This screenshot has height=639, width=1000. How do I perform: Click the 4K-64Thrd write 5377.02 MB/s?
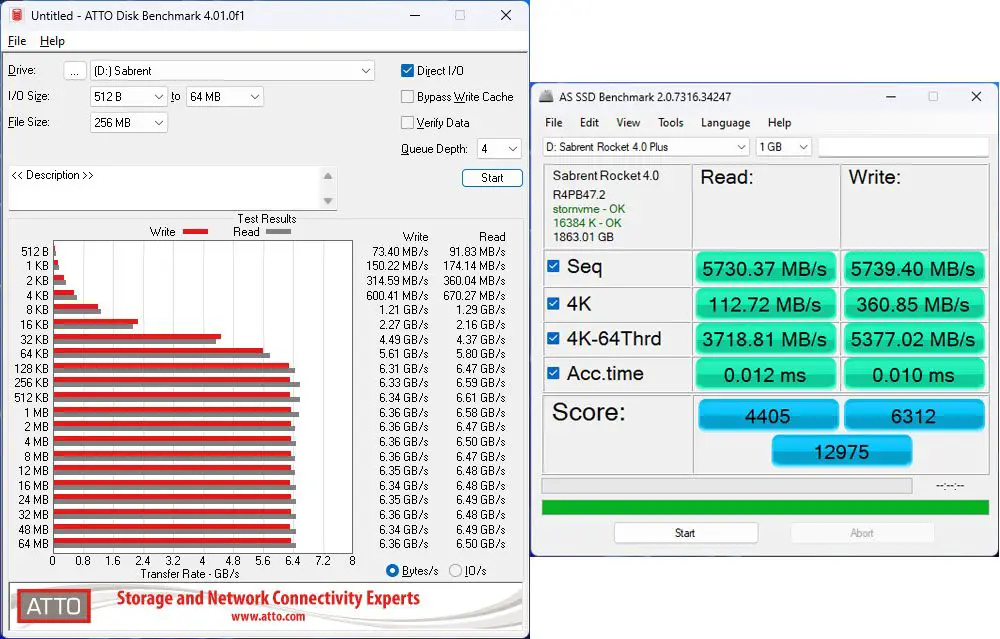(x=913, y=339)
